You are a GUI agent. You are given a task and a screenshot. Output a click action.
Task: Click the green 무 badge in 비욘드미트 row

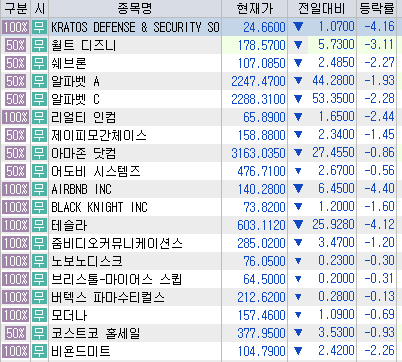click(39, 351)
